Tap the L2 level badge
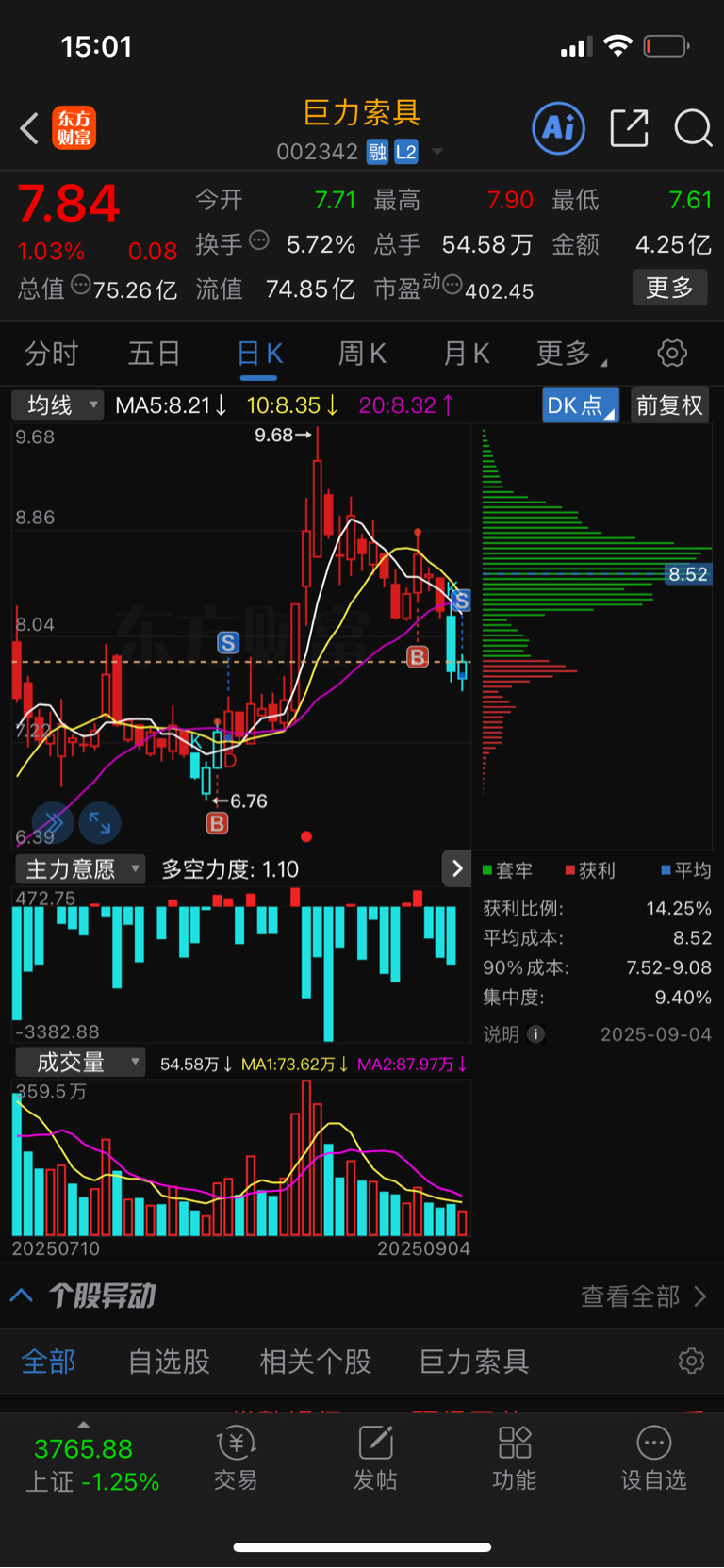This screenshot has width=724, height=1568. click(x=406, y=152)
